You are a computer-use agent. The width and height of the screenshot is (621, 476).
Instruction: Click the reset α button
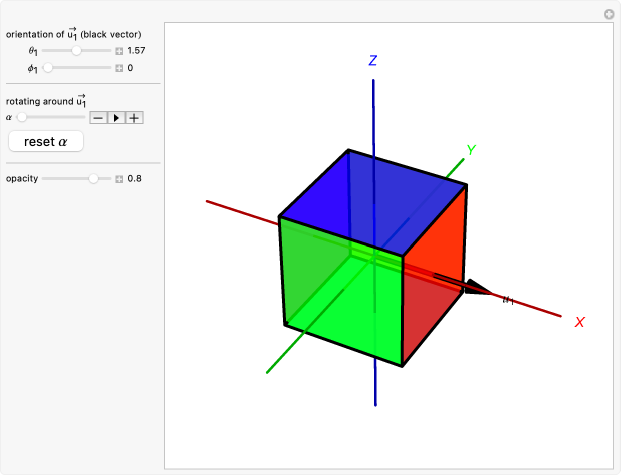46,142
